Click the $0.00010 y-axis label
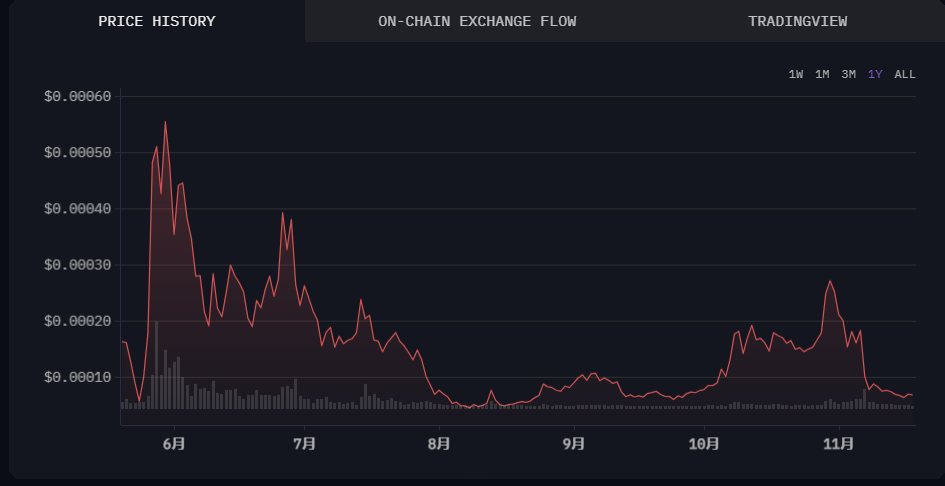Screen dimensions: 945x486 76,377
